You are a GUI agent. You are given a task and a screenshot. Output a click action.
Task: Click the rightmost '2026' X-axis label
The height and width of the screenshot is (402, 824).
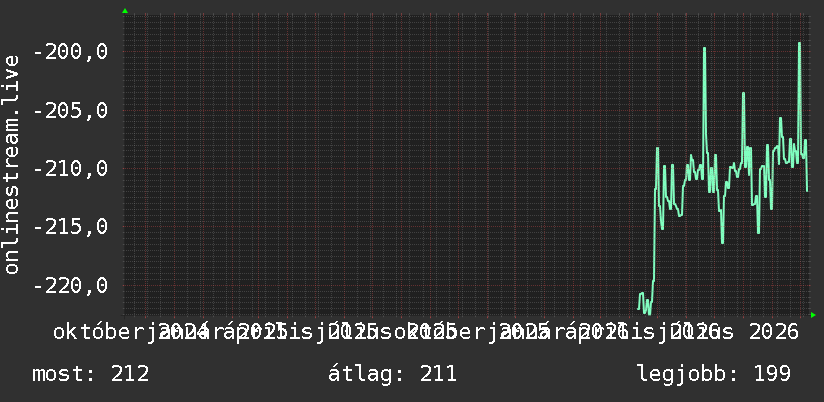coord(774,333)
